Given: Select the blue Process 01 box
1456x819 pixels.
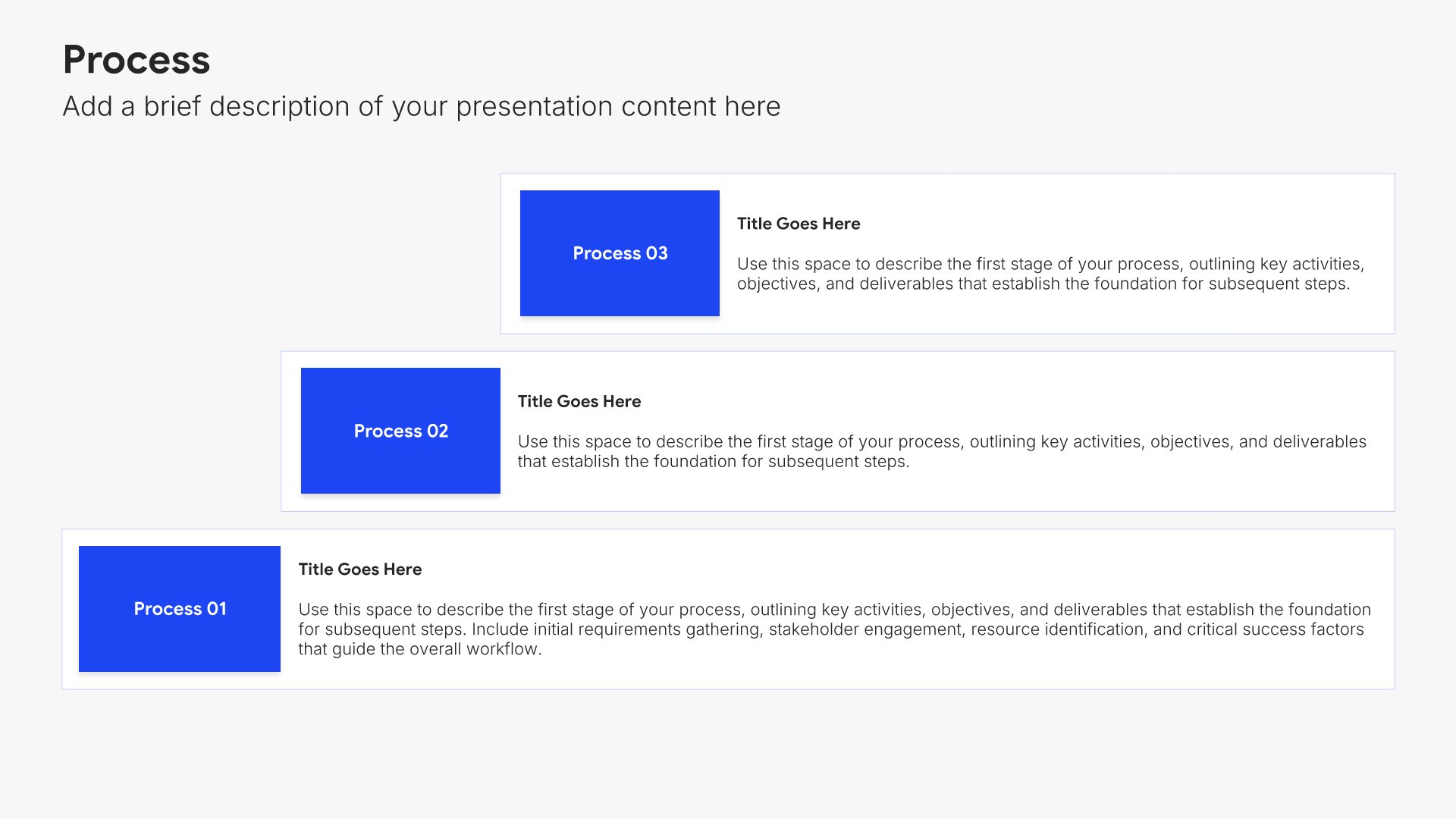Looking at the screenshot, I should [x=180, y=609].
